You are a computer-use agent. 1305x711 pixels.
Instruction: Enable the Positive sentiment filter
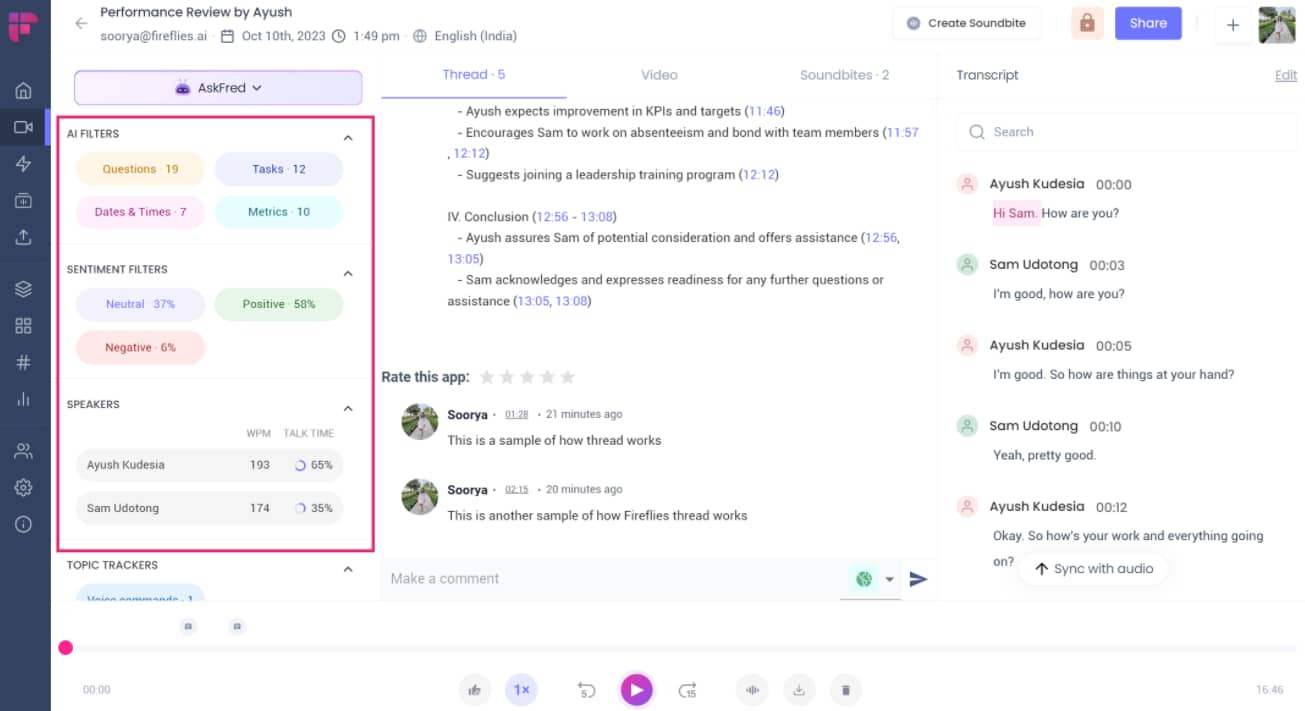click(x=278, y=304)
